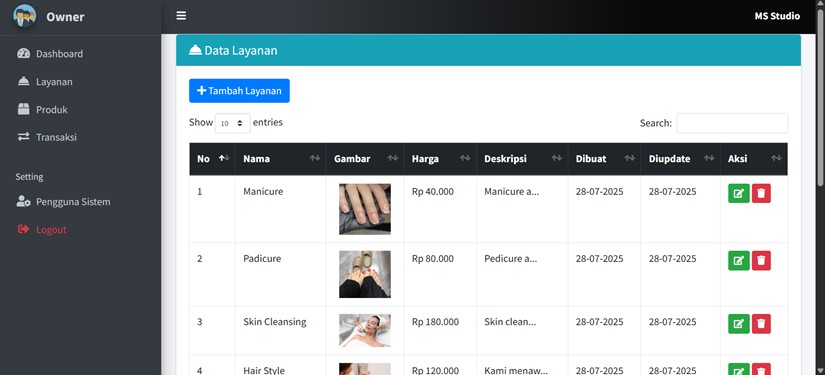Screen dimensions: 825x375
Task: Click the Dashboard gauge icon
Action: coord(23,54)
